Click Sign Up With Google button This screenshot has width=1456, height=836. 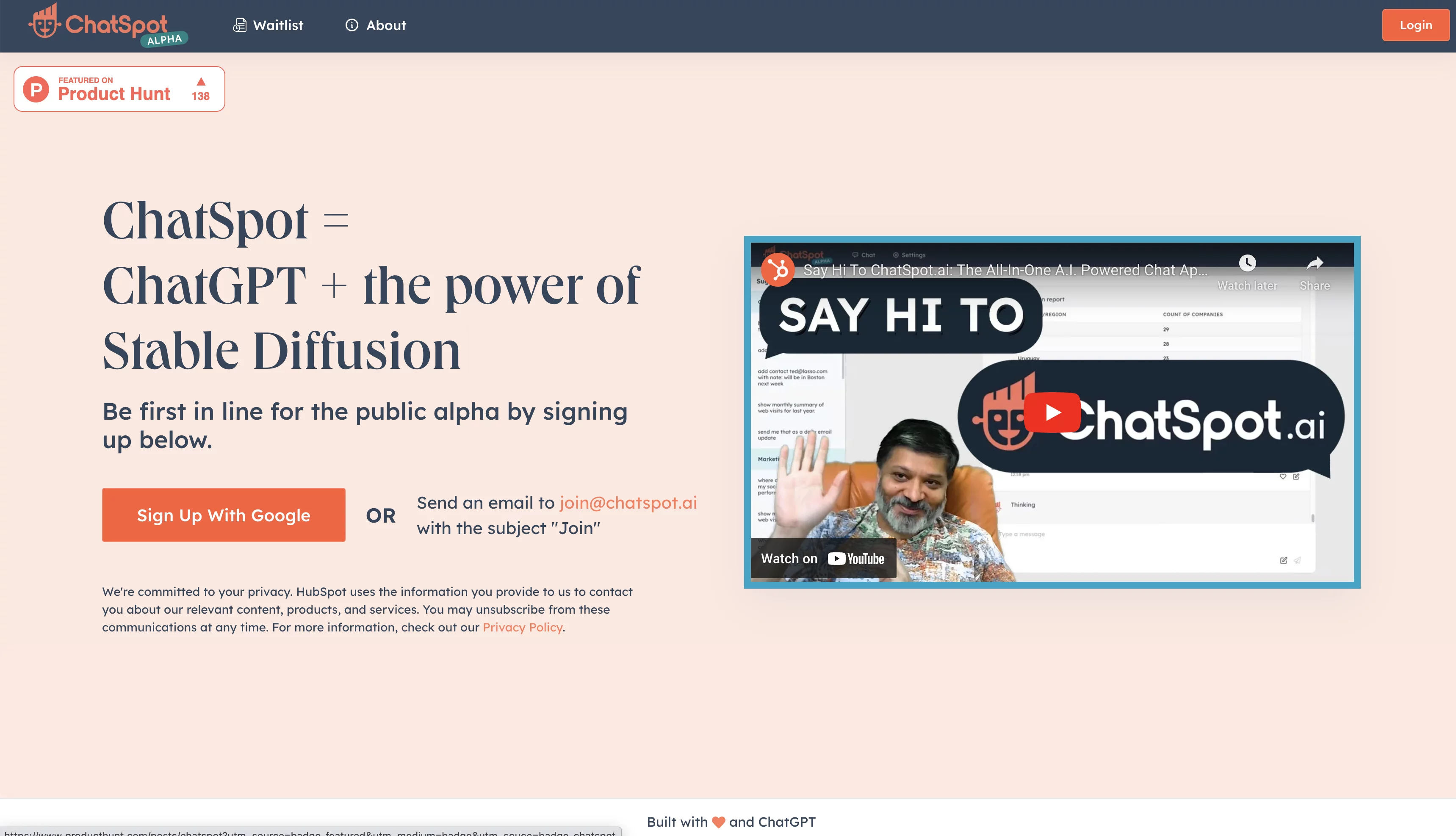click(x=223, y=515)
